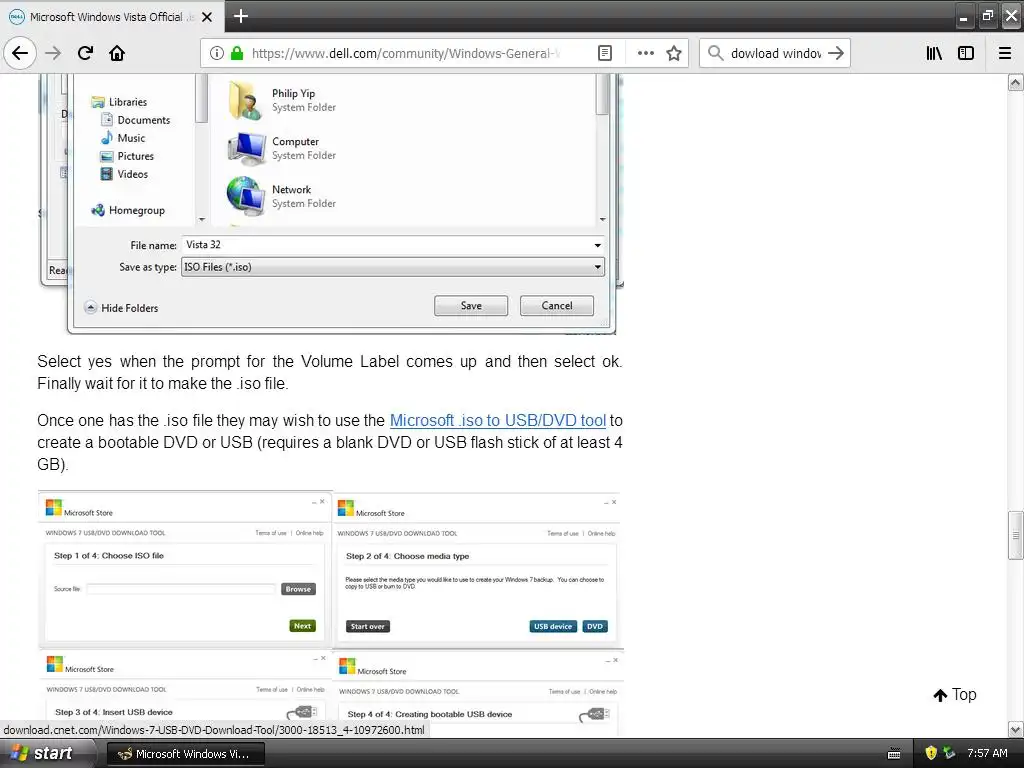The height and width of the screenshot is (768, 1024).
Task: Toggle the sidebar panel icon
Action: coord(966,53)
